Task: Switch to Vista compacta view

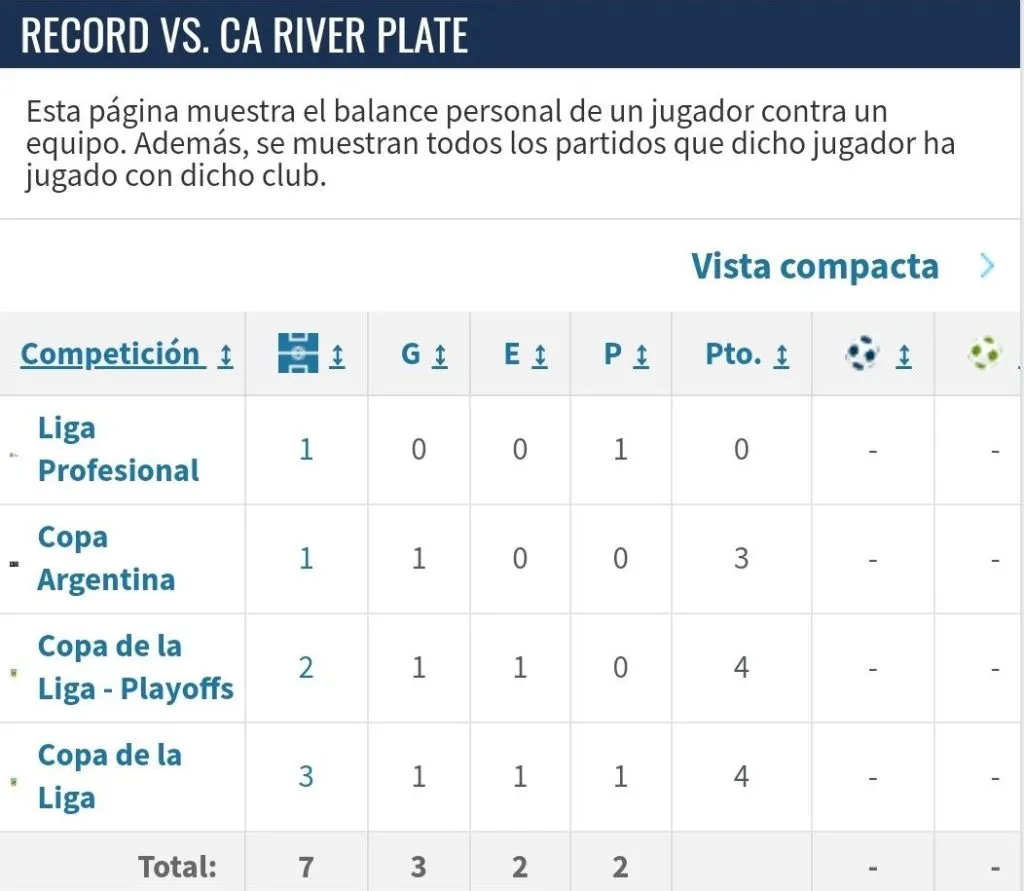Action: (x=813, y=266)
